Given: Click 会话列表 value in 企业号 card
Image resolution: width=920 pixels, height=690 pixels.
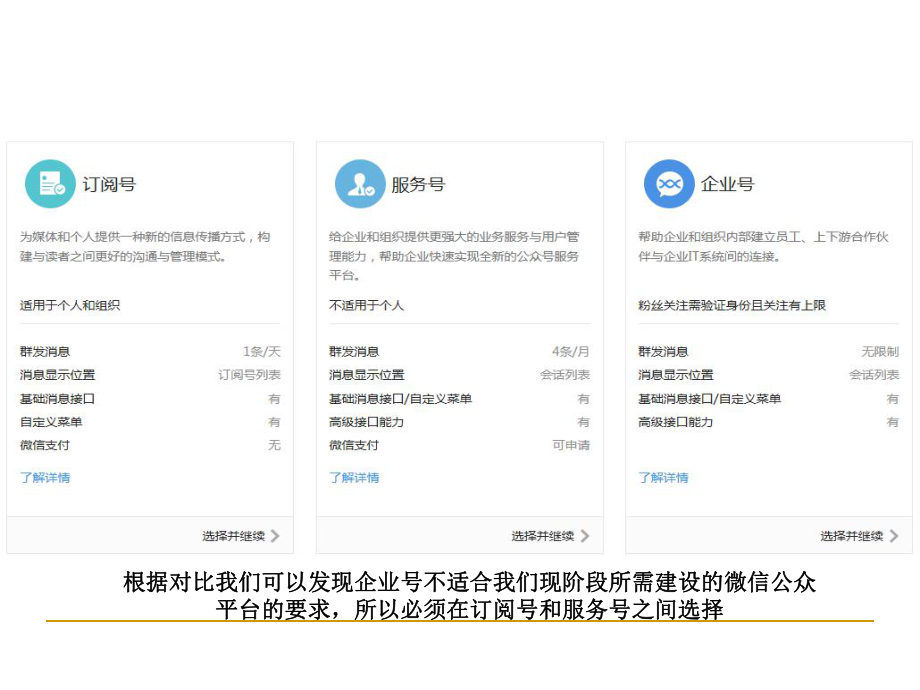Looking at the screenshot, I should click(x=874, y=374).
